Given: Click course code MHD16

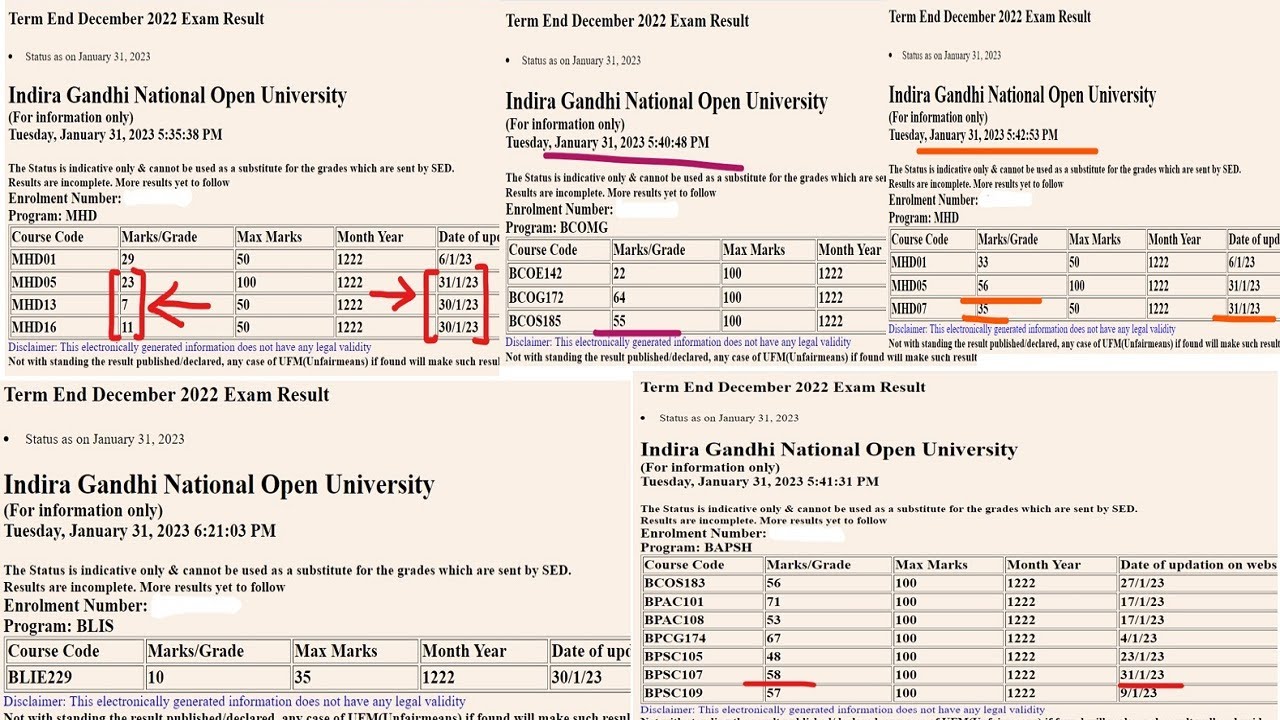Looking at the screenshot, I should coord(34,326).
